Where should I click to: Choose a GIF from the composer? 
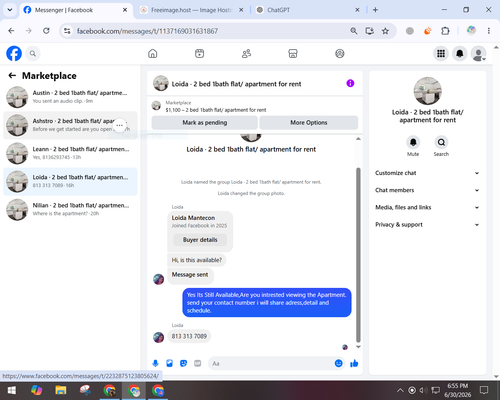click(x=198, y=363)
